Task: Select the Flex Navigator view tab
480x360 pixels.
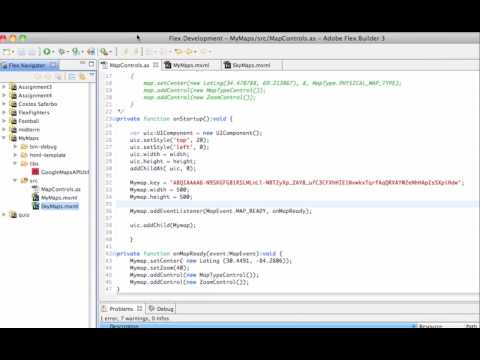Action: coord(29,65)
